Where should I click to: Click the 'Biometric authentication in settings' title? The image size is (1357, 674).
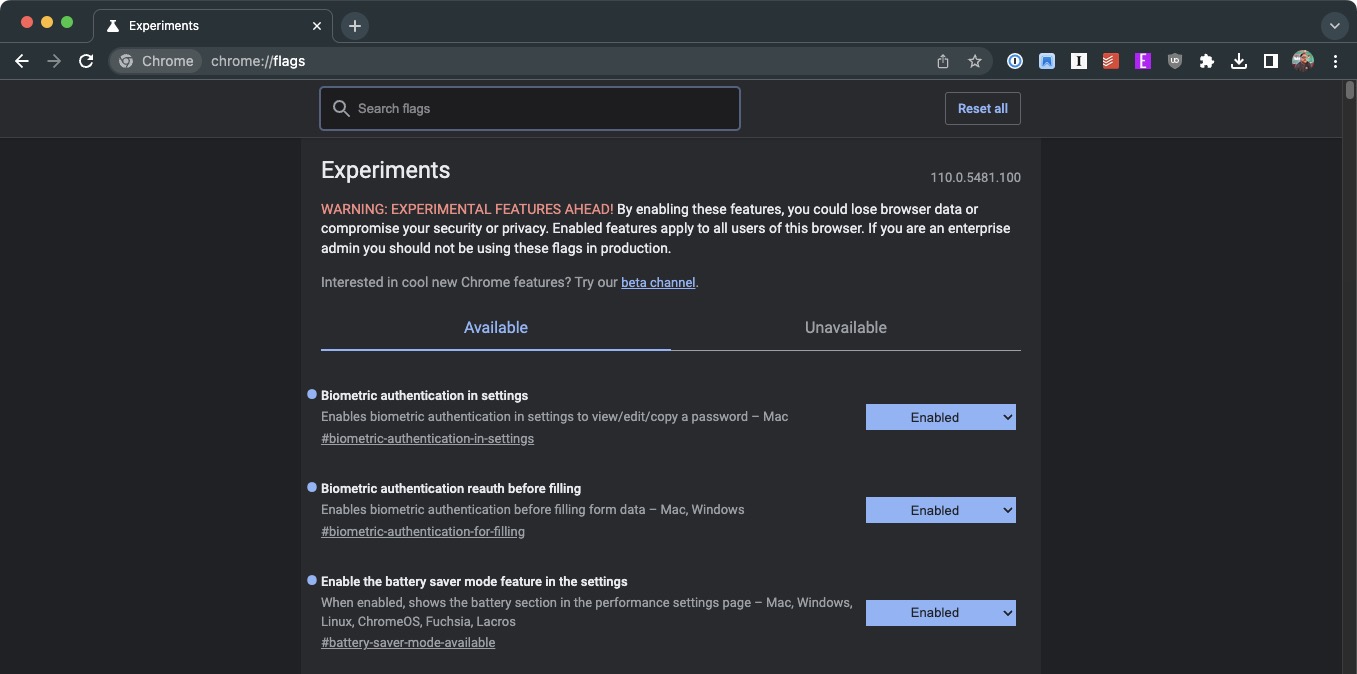click(424, 396)
